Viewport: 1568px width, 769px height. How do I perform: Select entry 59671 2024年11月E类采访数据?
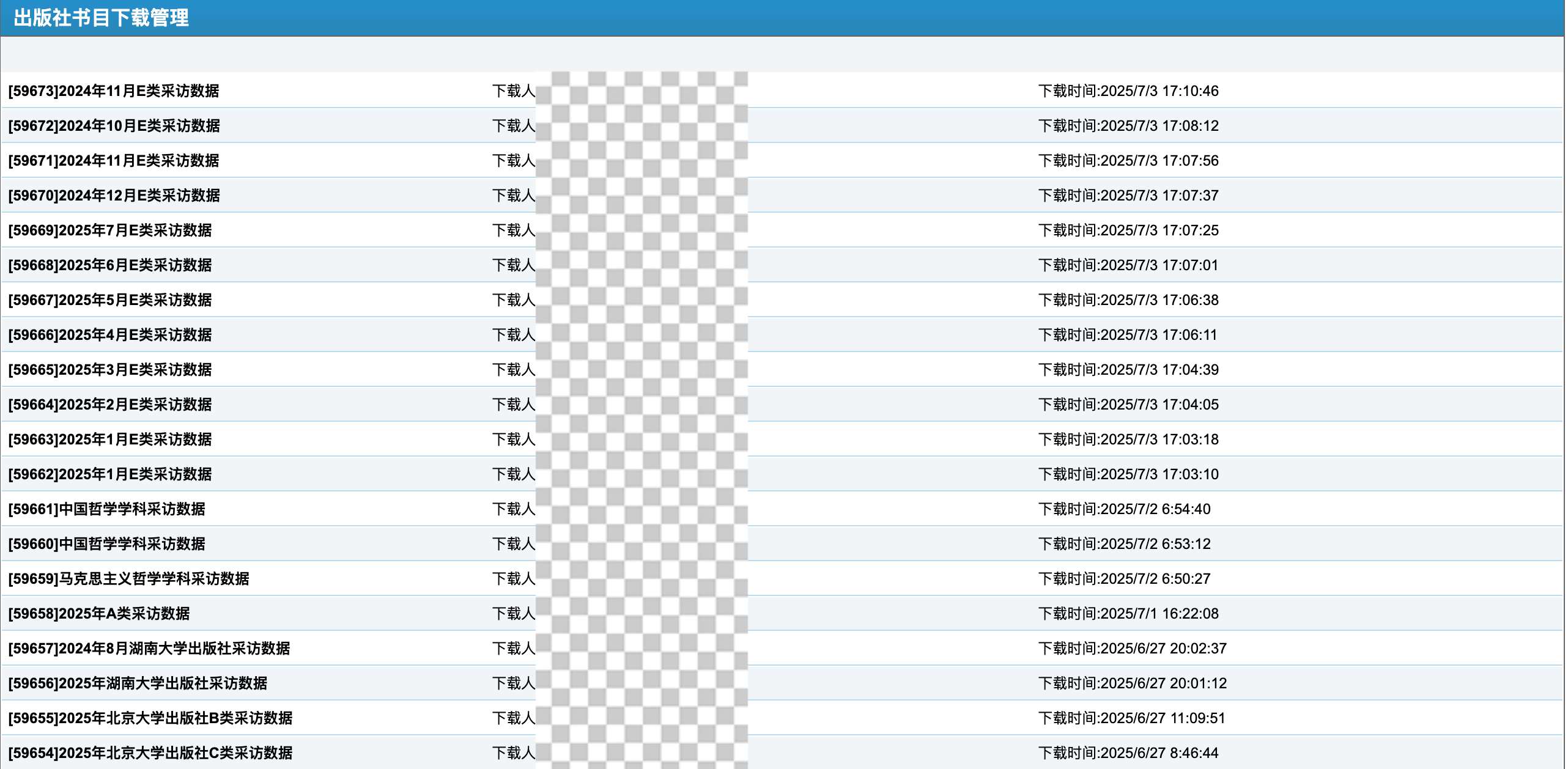click(x=114, y=161)
